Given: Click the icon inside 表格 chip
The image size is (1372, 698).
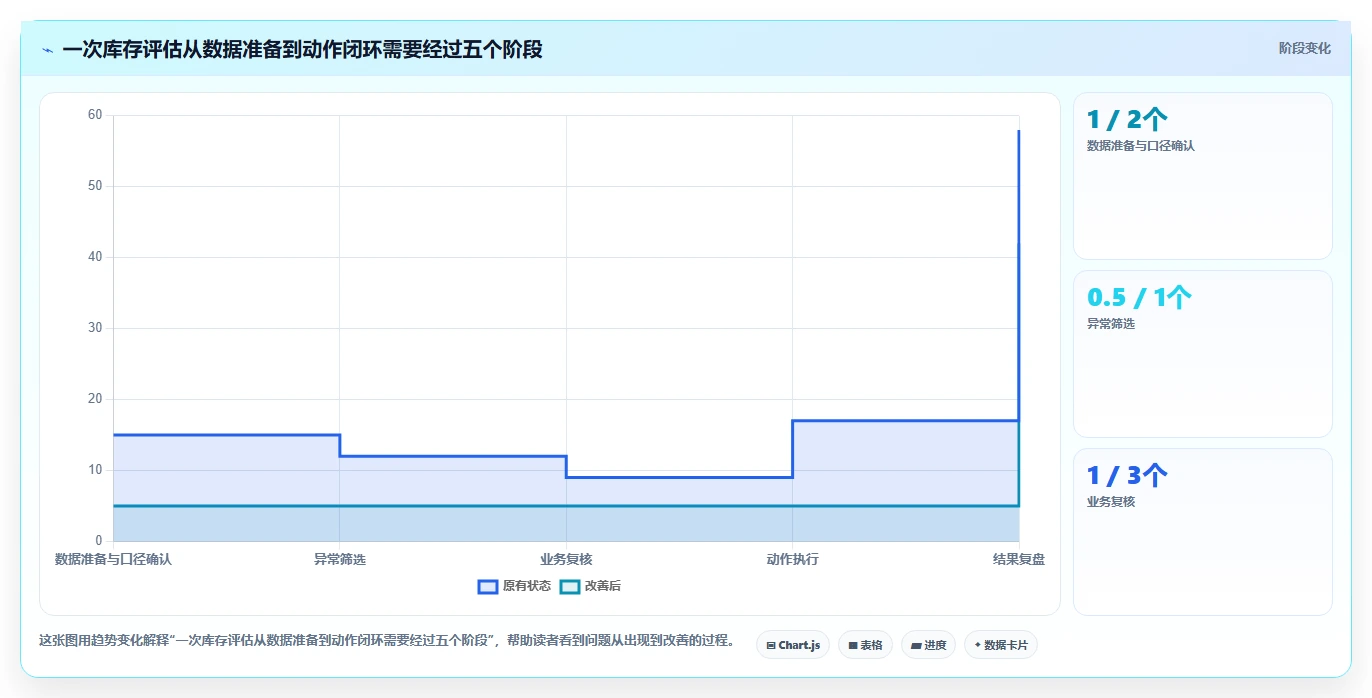Looking at the screenshot, I should (x=853, y=646).
